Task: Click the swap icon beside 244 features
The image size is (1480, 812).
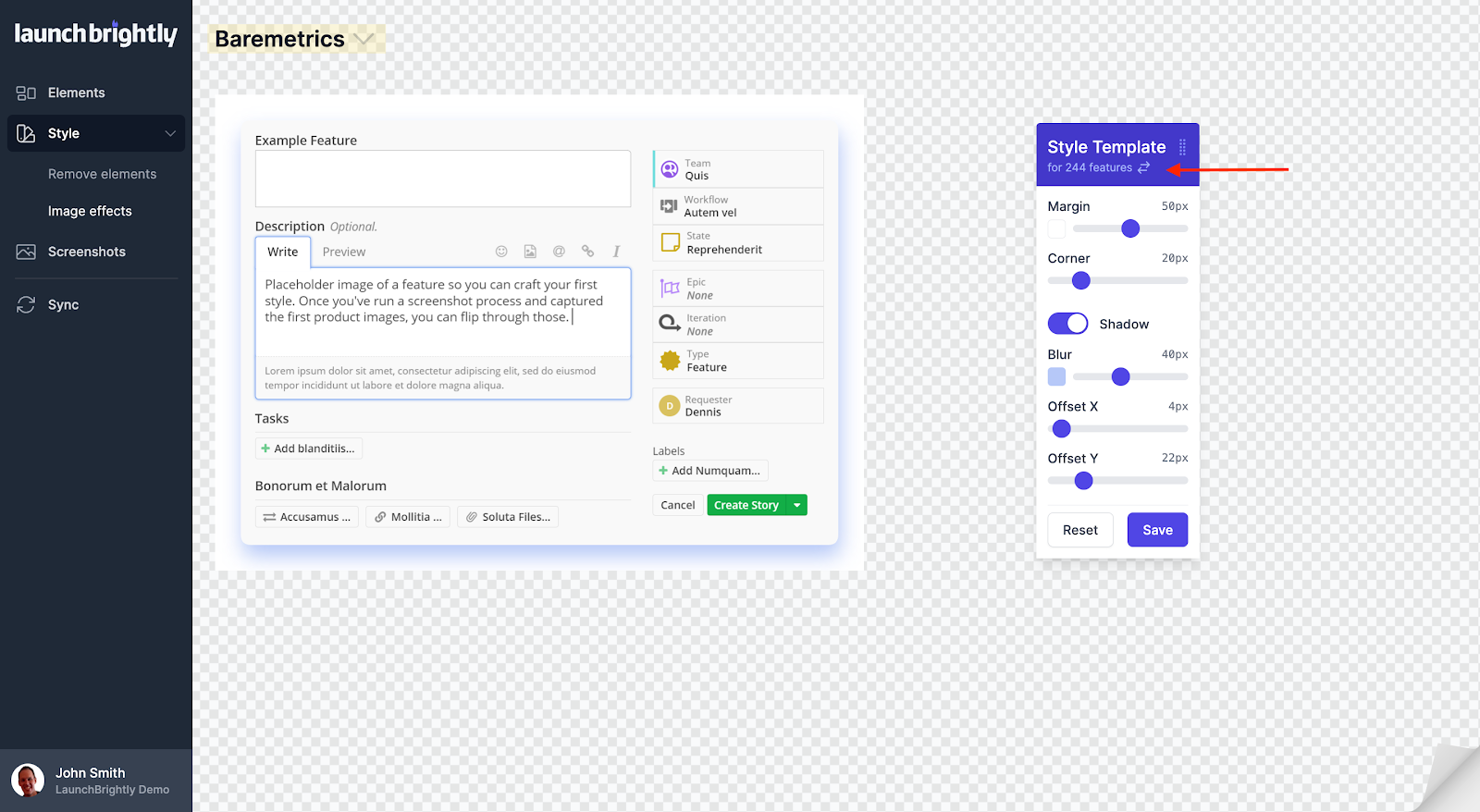Action: click(x=1144, y=167)
